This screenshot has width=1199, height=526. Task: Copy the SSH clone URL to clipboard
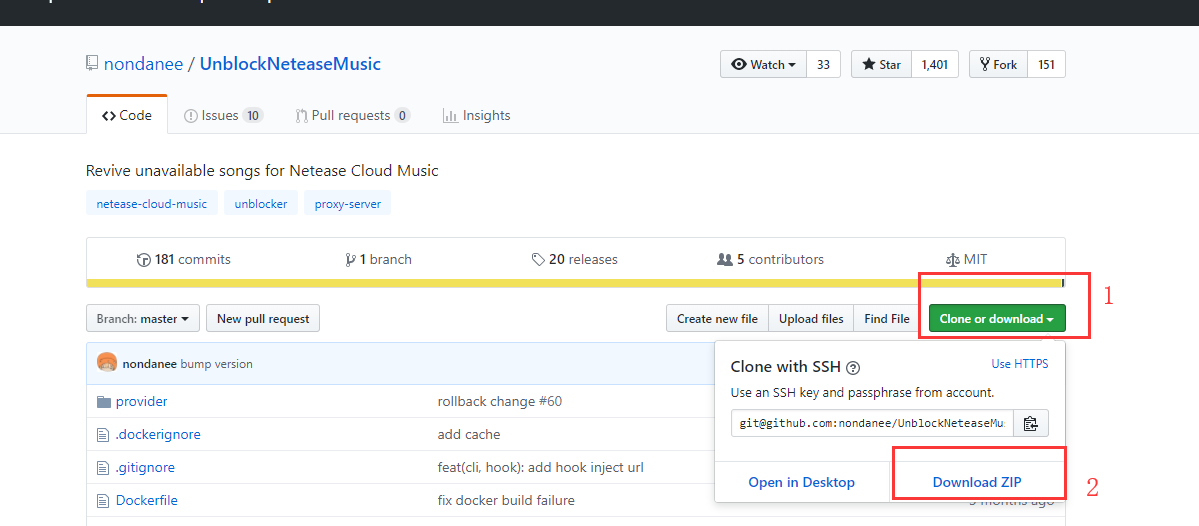point(1031,423)
